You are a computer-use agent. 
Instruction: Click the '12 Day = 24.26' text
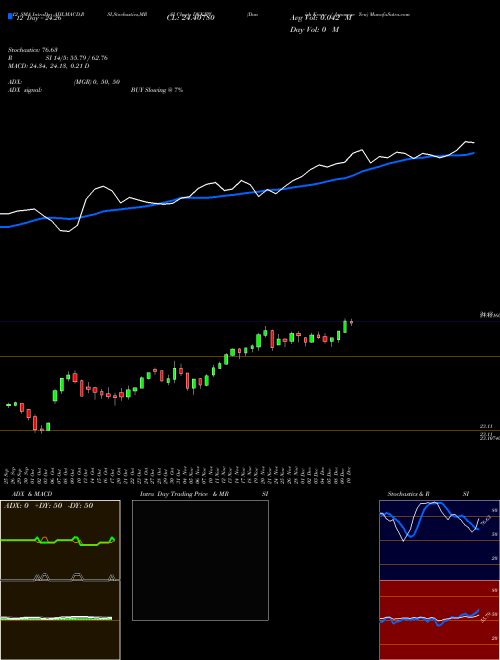(x=37, y=18)
